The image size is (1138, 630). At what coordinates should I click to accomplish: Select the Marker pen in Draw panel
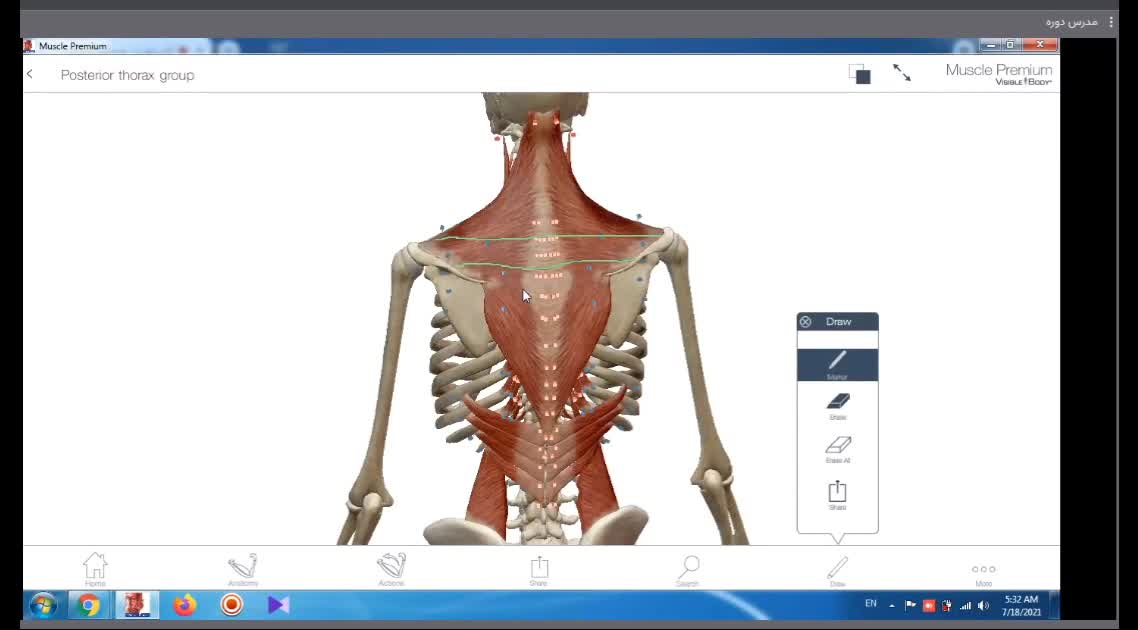tap(838, 365)
